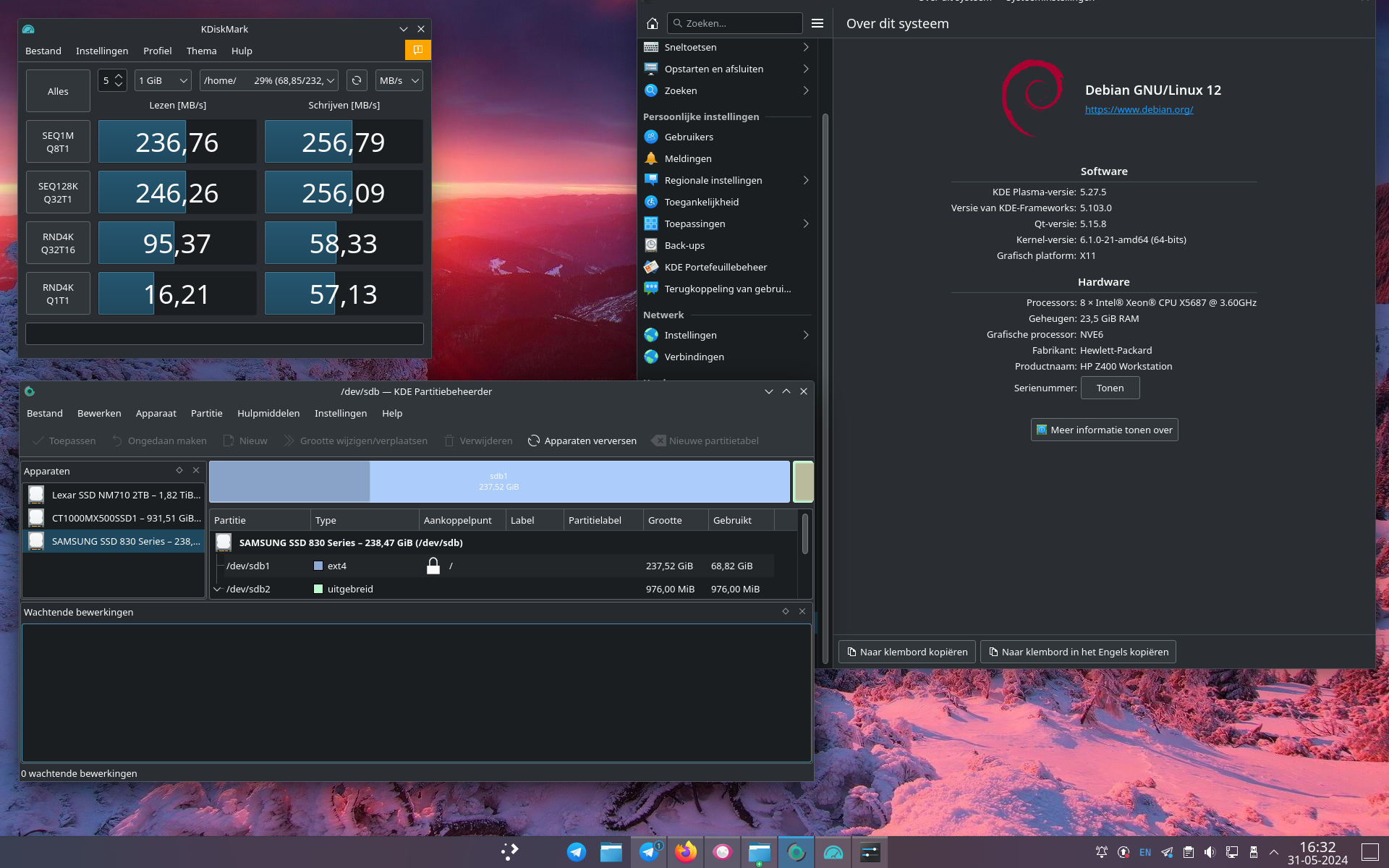1389x868 pixels.
Task: Open network Verbindingen settings
Action: click(x=726, y=357)
